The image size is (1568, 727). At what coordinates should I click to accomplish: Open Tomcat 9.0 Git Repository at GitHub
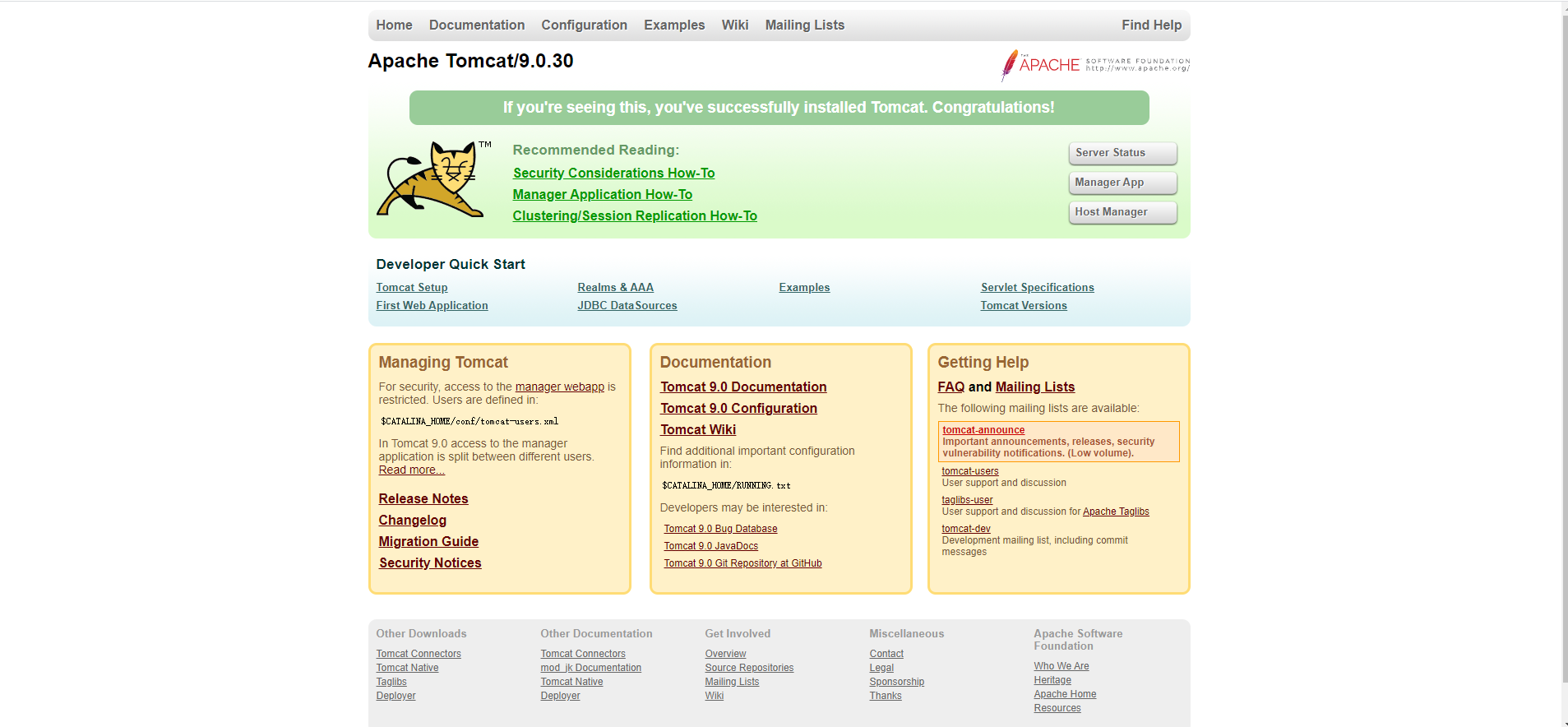point(742,563)
